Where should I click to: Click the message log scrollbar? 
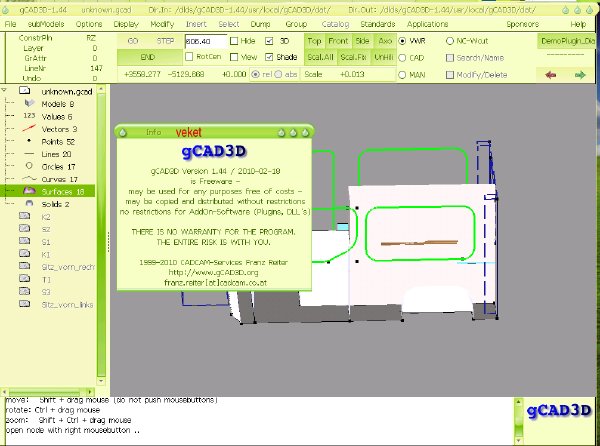pos(518,421)
